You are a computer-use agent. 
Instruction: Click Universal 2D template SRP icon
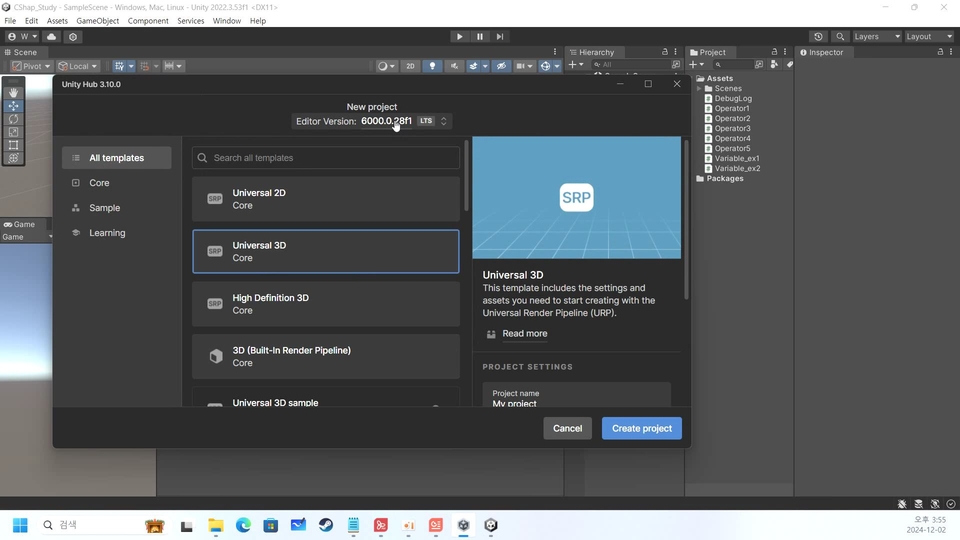(215, 199)
